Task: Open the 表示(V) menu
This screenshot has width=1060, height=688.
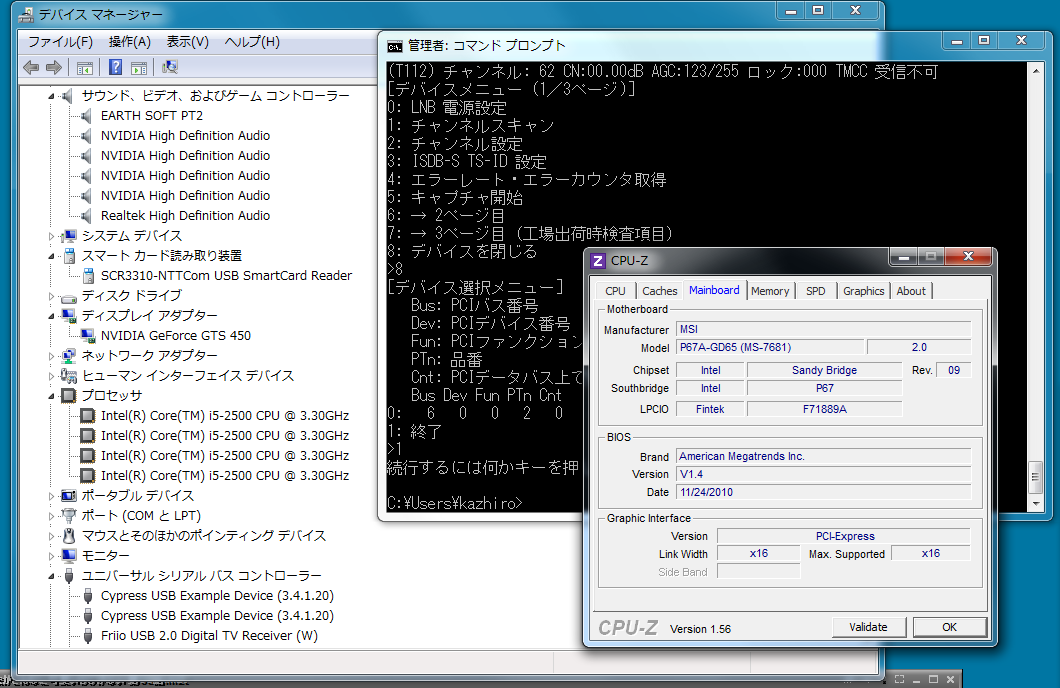Action: [x=187, y=42]
